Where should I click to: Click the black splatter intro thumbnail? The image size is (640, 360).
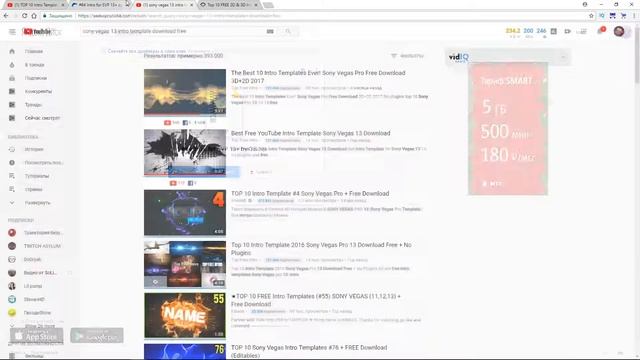184,153
